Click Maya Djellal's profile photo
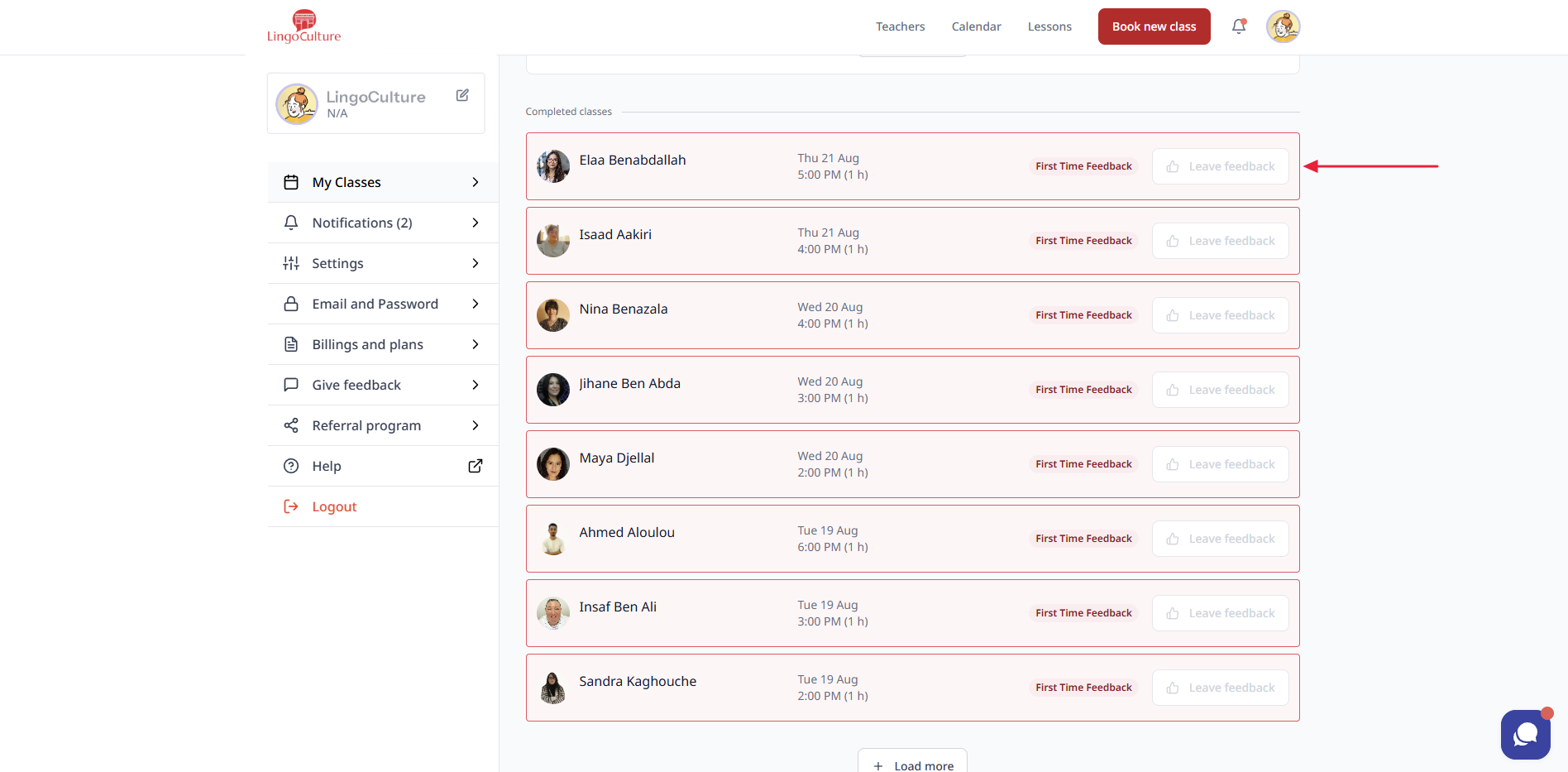 pyautogui.click(x=553, y=464)
